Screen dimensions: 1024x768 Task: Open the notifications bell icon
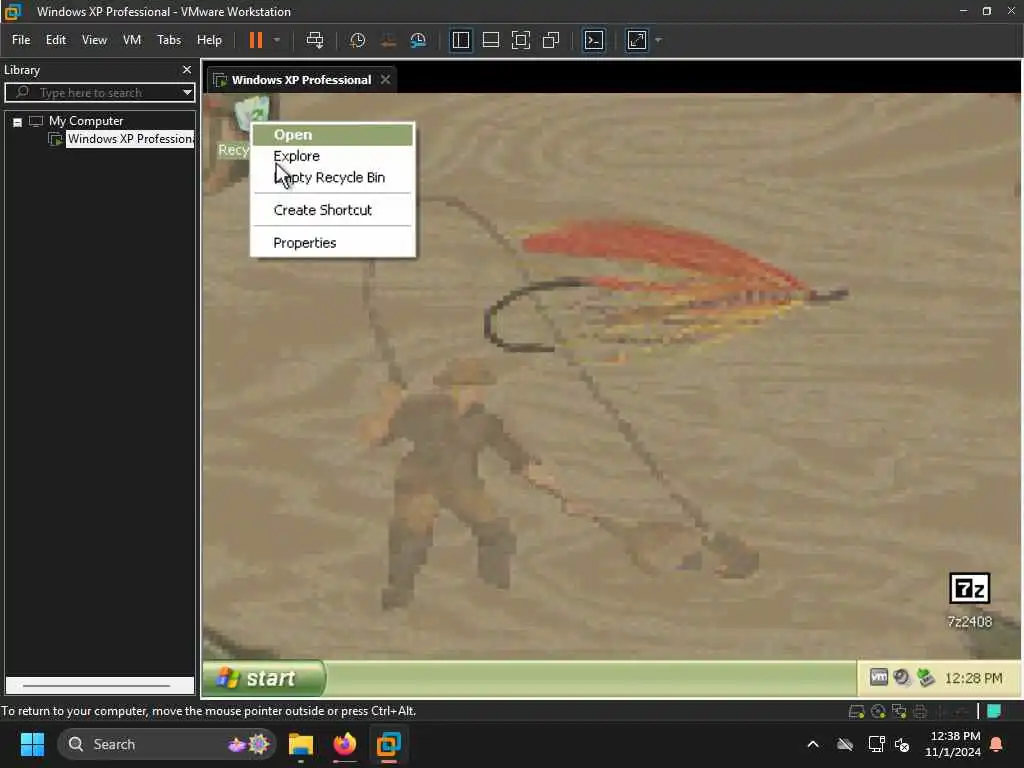pos(997,744)
